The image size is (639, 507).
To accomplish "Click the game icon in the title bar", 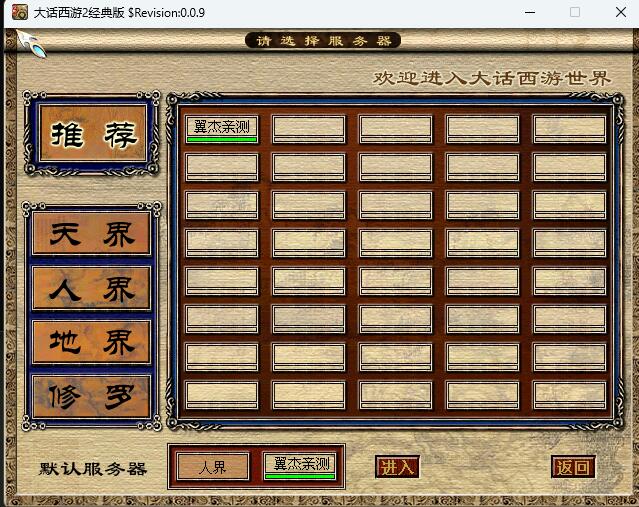I will pyautogui.click(x=19, y=12).
